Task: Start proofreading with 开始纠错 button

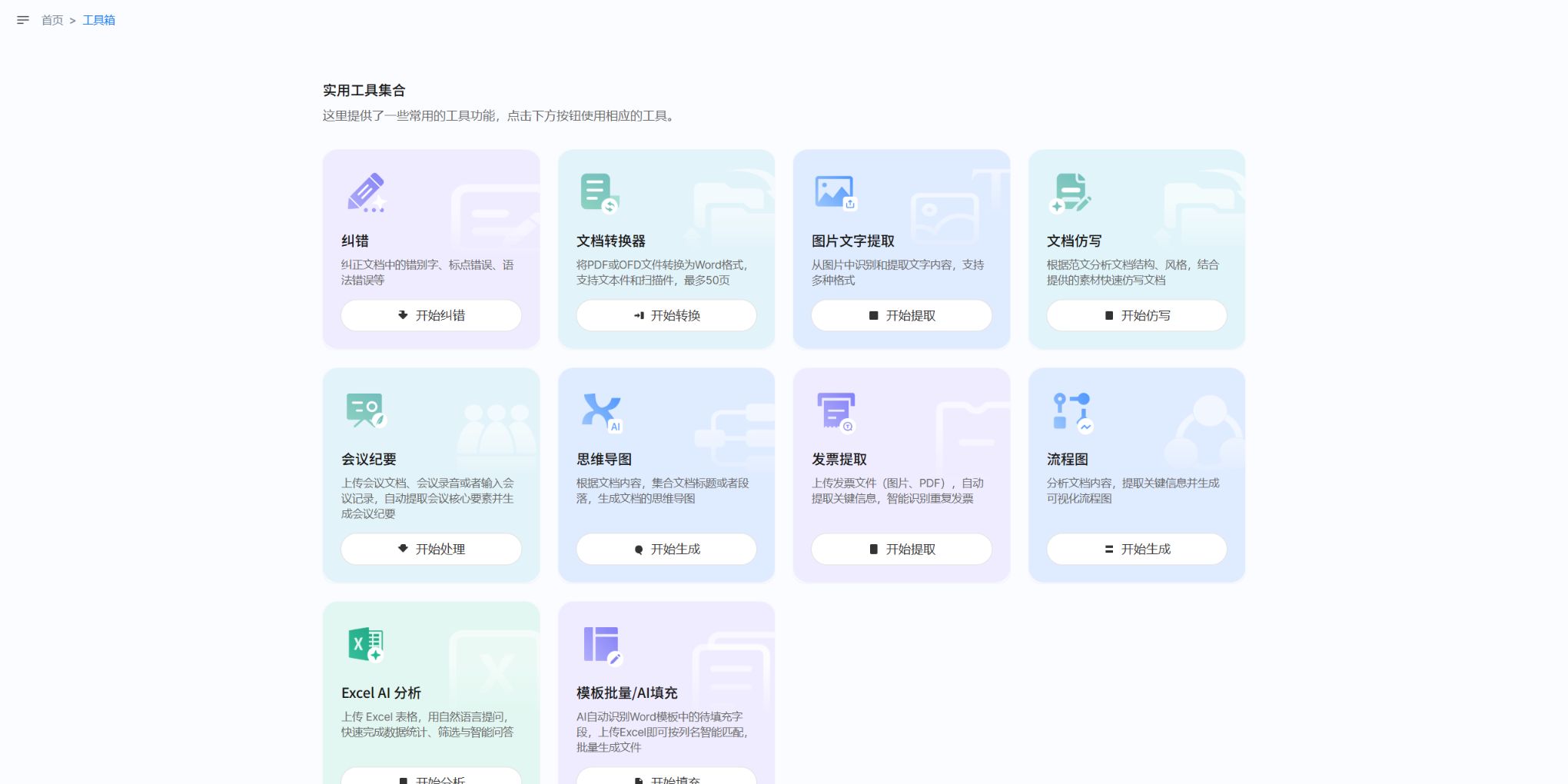Action: coord(431,315)
